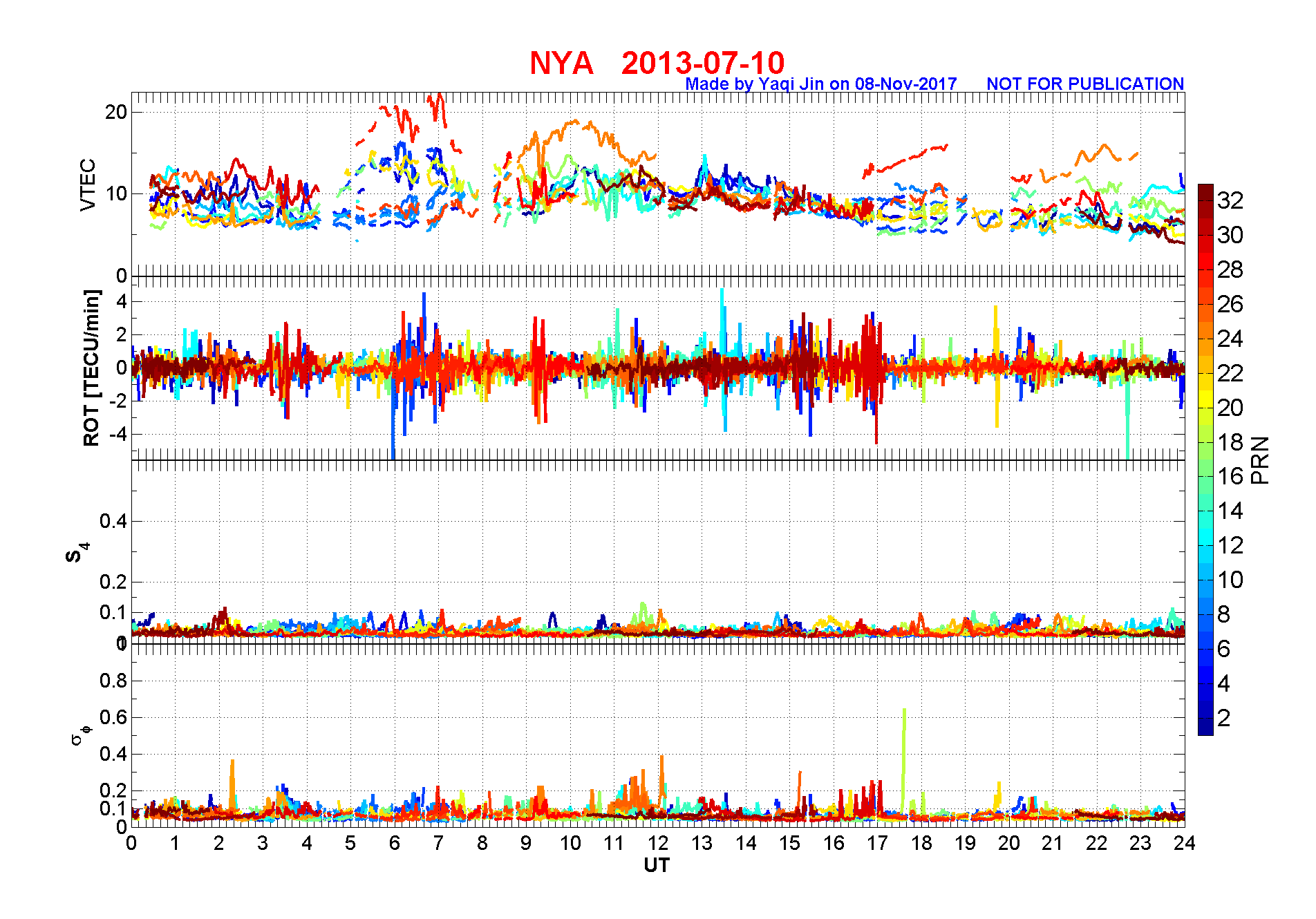Click the "2" tick label on the PRN colorbar
The width and height of the screenshot is (1316, 919).
tap(1224, 718)
